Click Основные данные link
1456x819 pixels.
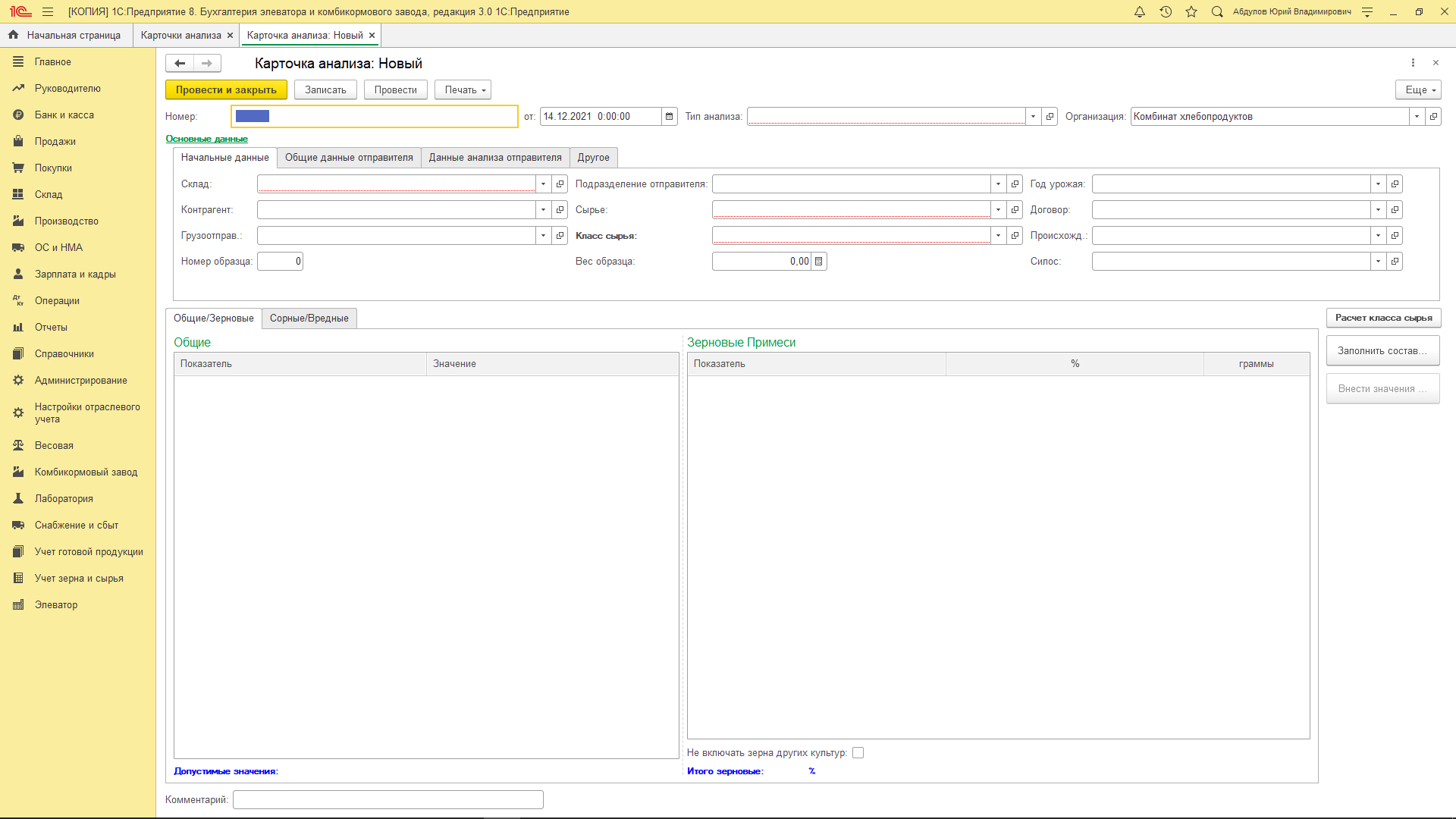(206, 139)
